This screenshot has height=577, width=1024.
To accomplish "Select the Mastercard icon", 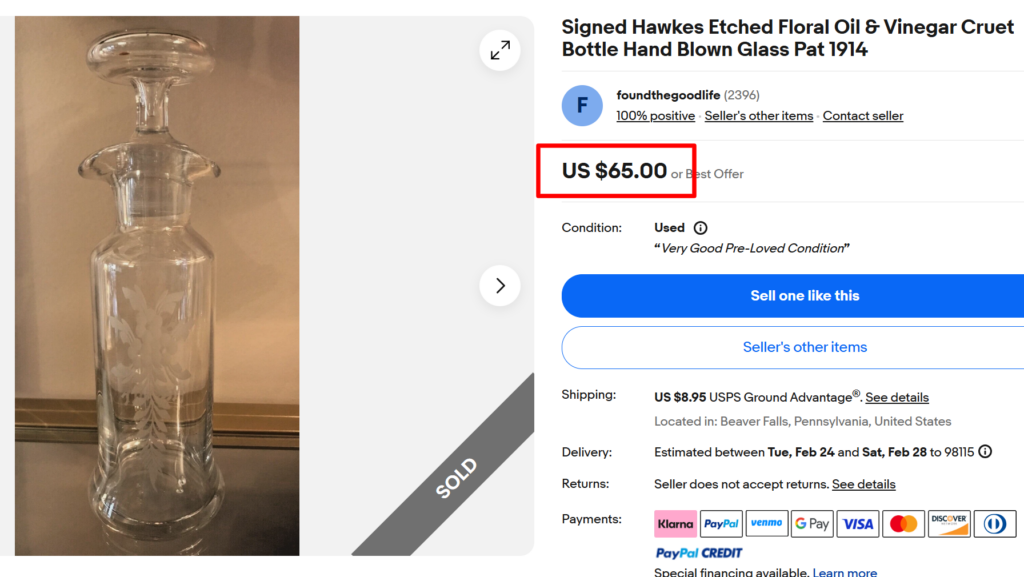I will 903,523.
